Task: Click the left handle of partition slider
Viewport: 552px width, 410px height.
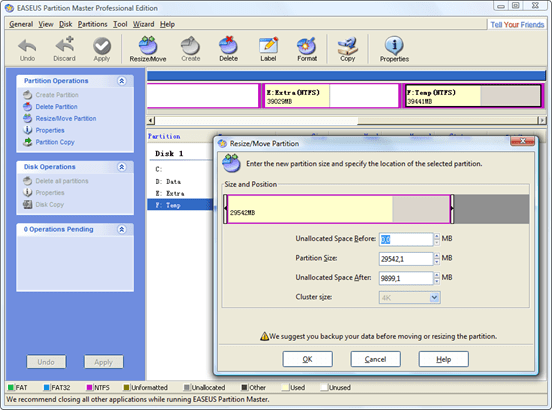Action: [225, 209]
